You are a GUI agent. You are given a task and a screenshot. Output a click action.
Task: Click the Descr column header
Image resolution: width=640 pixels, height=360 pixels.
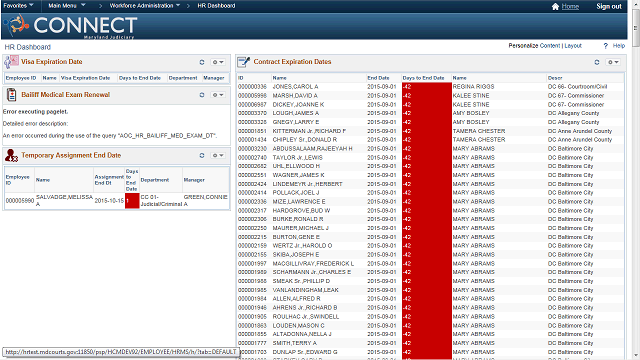(x=555, y=78)
